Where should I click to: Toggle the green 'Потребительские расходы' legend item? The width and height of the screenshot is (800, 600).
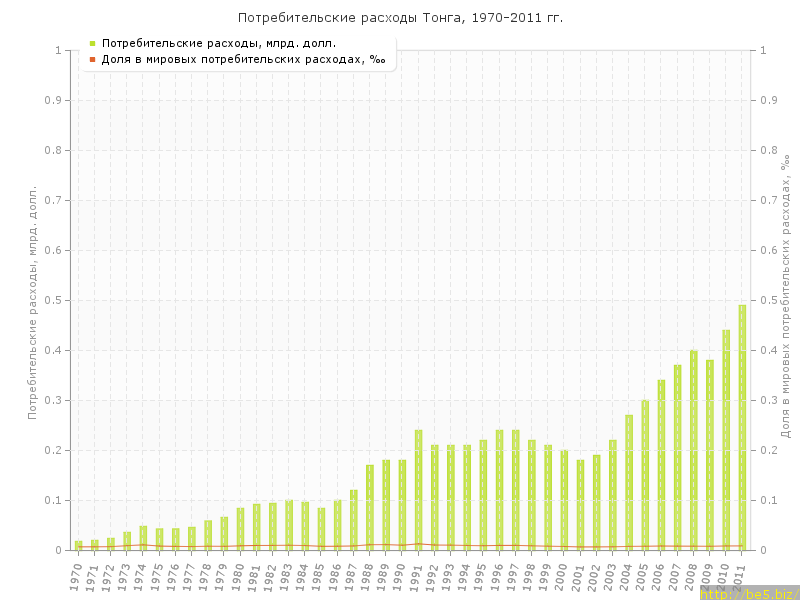click(x=218, y=43)
